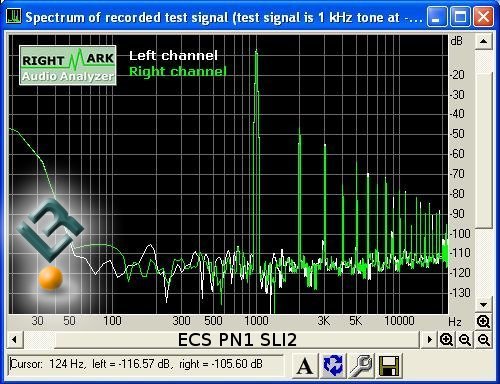Click horizontal zoom-in magnifier with plus sign
Screen dimensions: 500x384
(446, 340)
